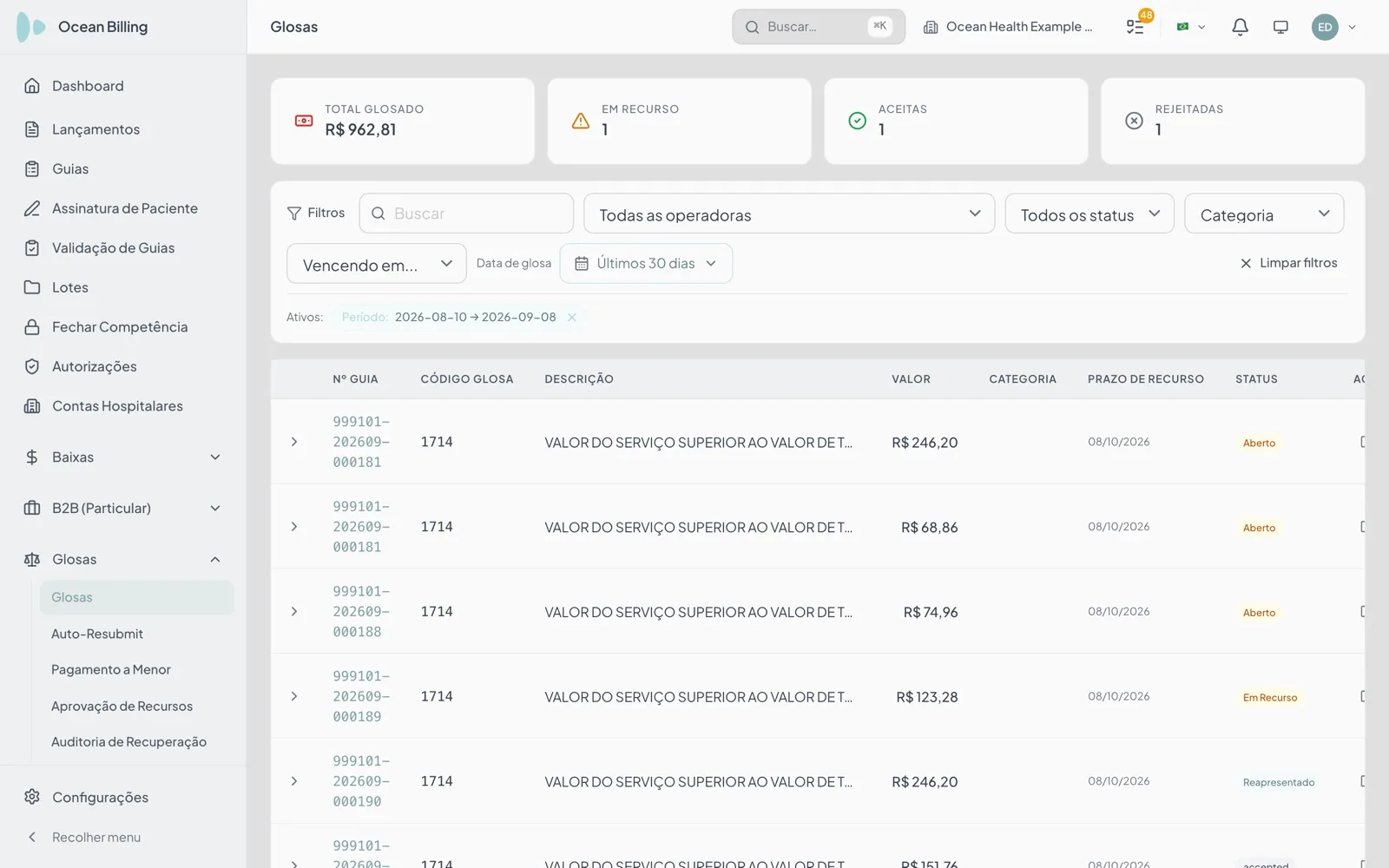The image size is (1389, 868).
Task: Open Lotes in sidebar
Action: [123, 287]
